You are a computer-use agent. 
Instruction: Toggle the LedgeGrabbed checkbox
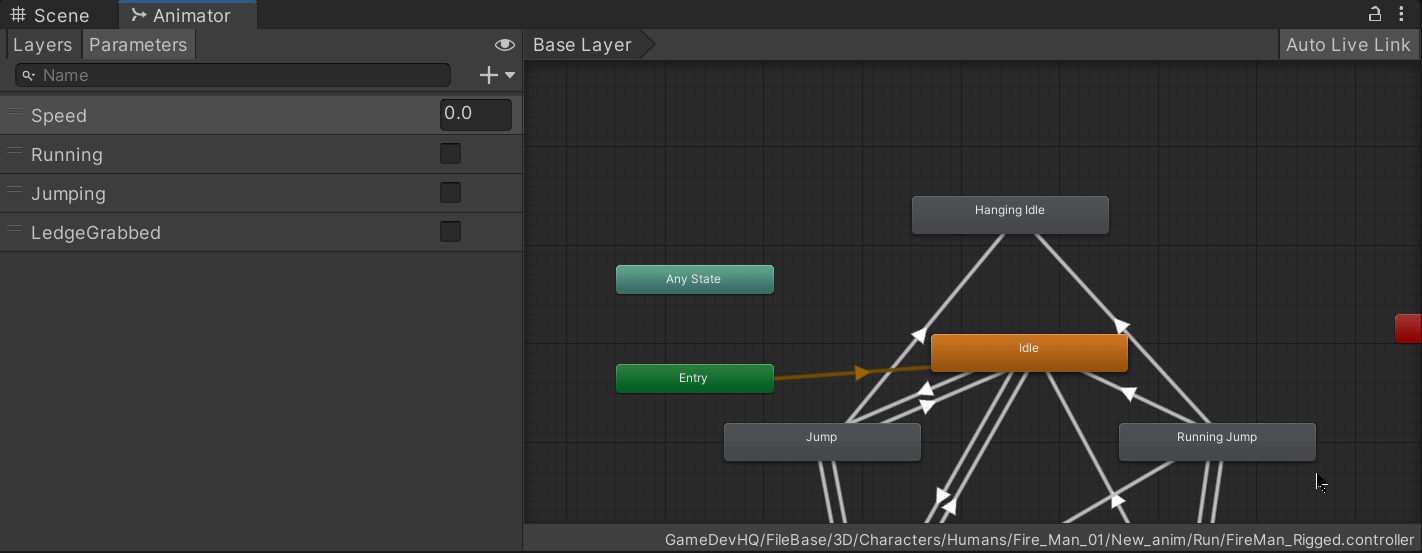451,232
